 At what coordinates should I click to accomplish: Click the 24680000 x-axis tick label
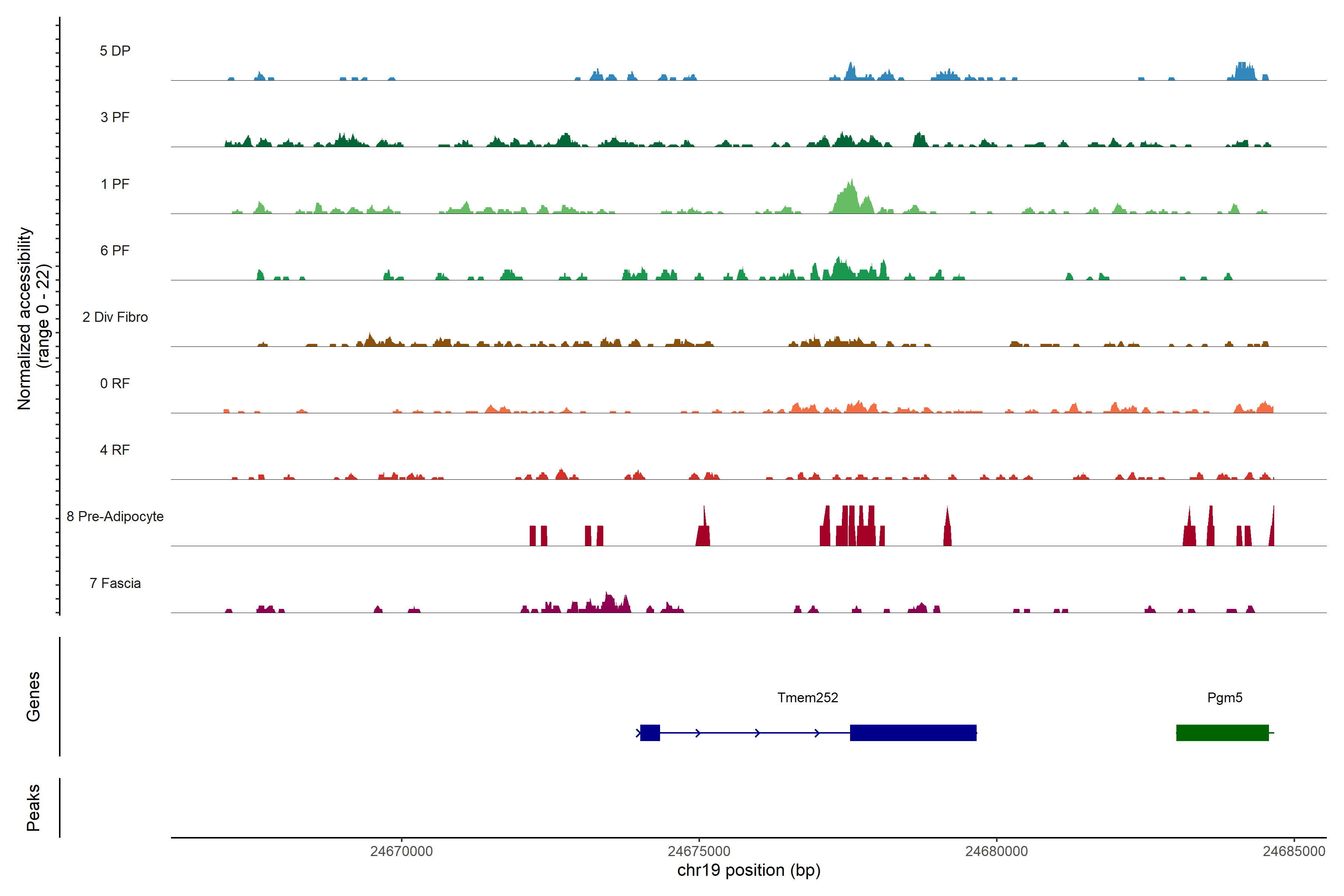click(x=996, y=851)
